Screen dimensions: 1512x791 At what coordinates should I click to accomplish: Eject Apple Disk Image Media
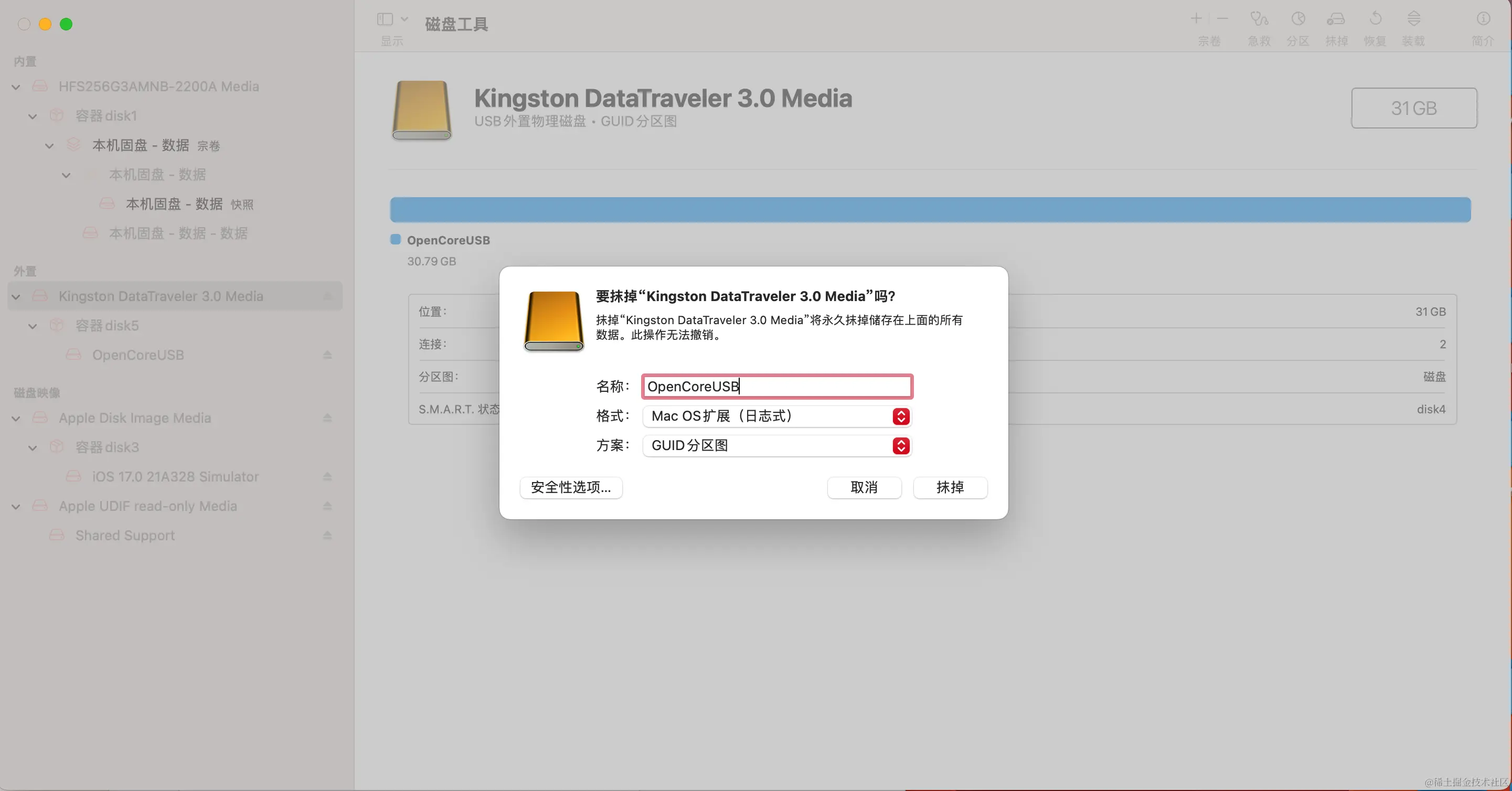(327, 418)
